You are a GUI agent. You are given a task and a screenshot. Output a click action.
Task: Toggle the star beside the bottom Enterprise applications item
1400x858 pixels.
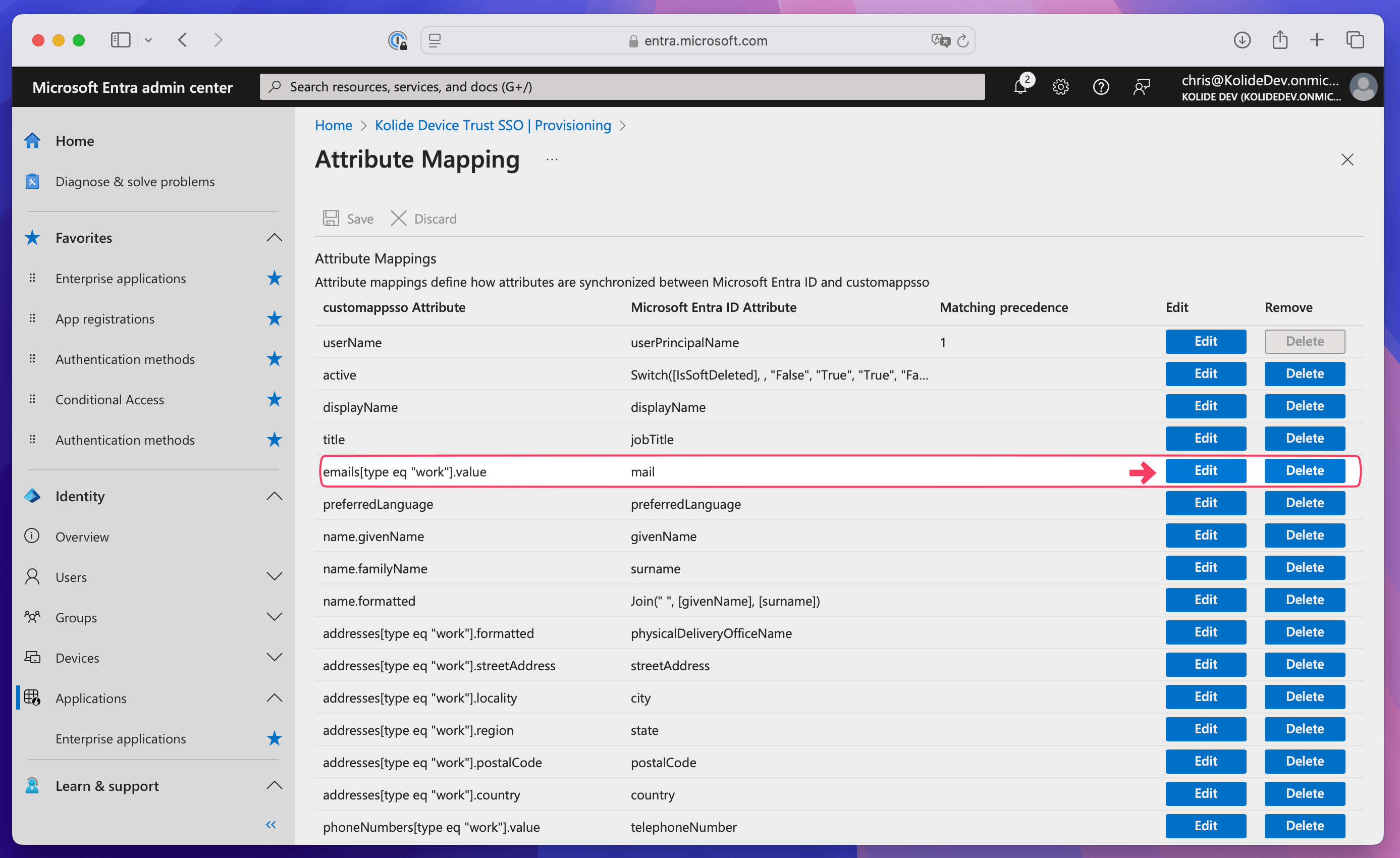click(275, 739)
